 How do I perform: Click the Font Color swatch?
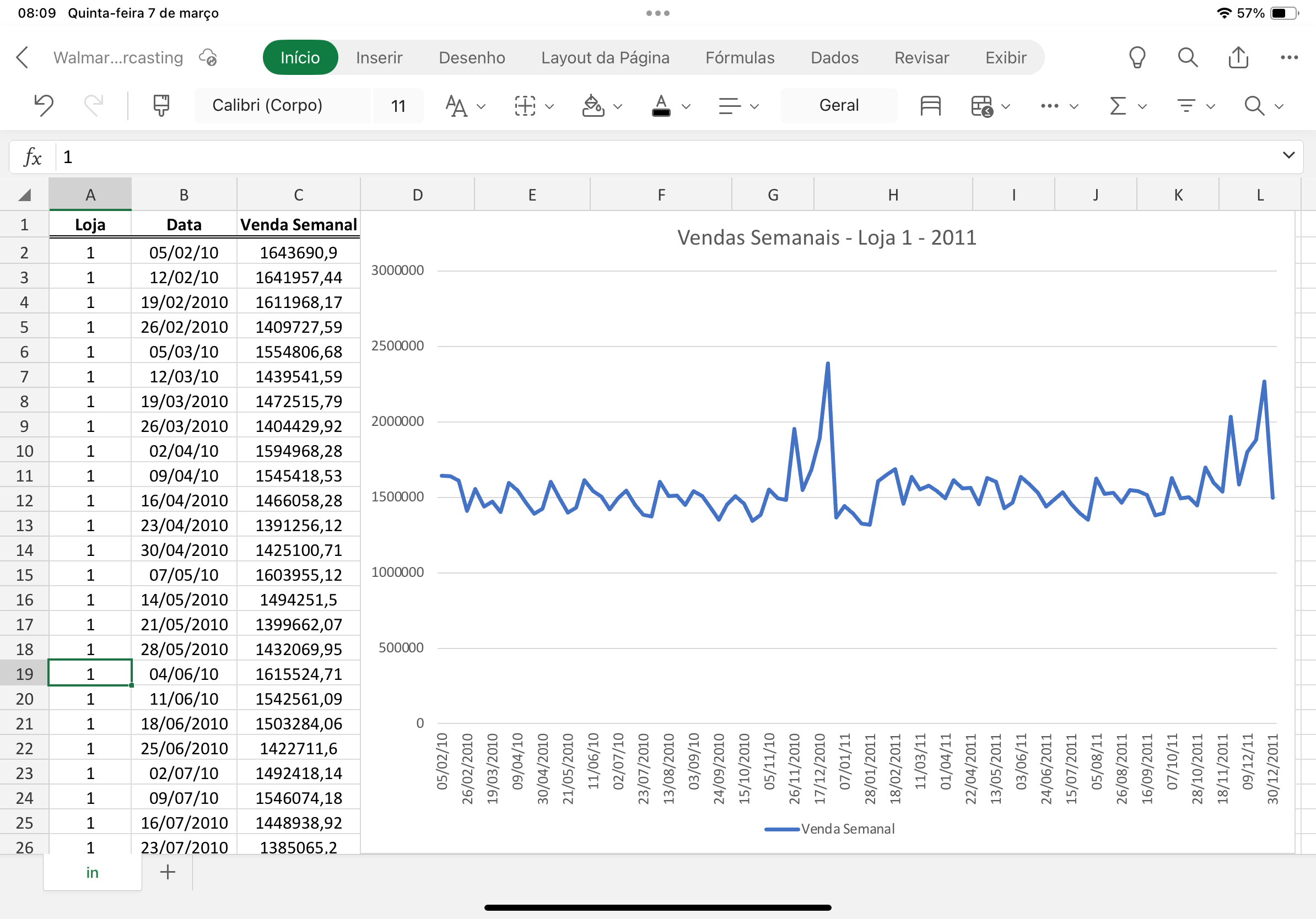660,105
